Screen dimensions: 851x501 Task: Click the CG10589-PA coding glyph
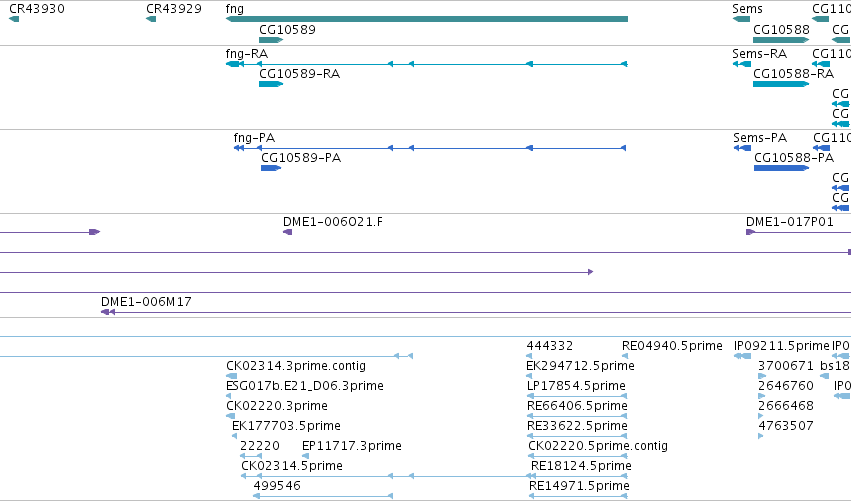pyautogui.click(x=271, y=168)
